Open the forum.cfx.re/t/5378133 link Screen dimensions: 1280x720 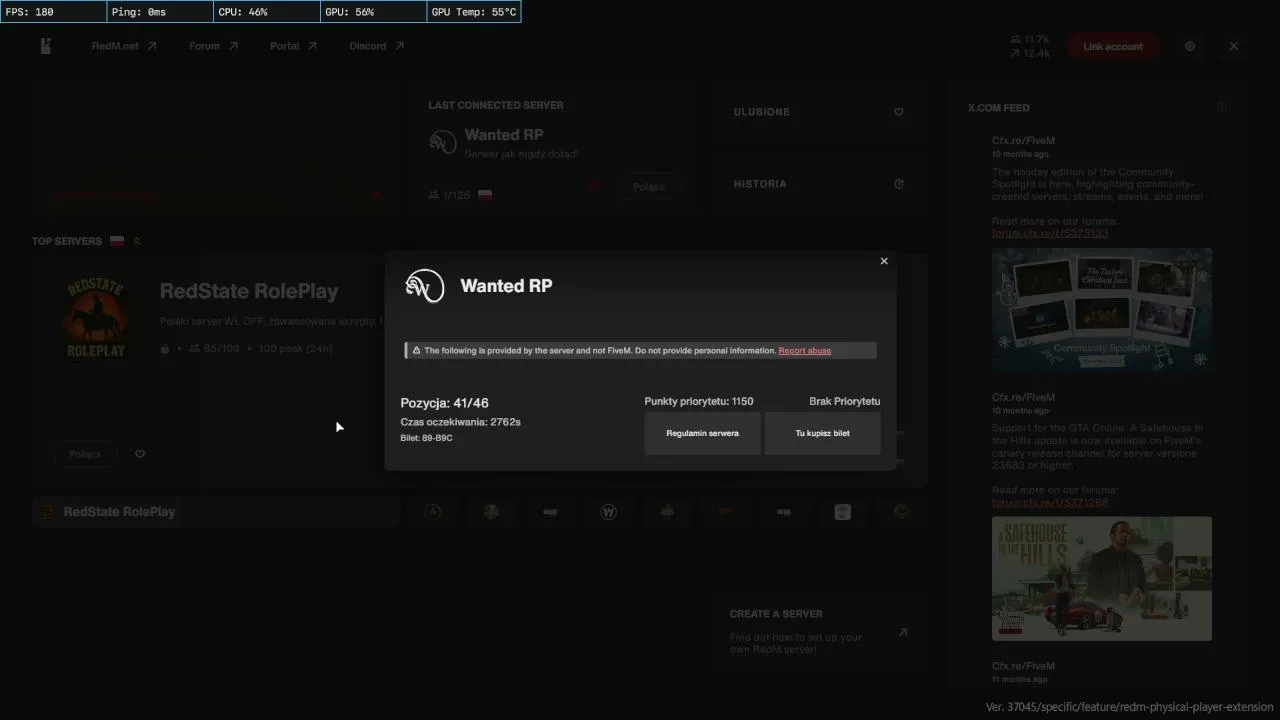click(x=1050, y=233)
